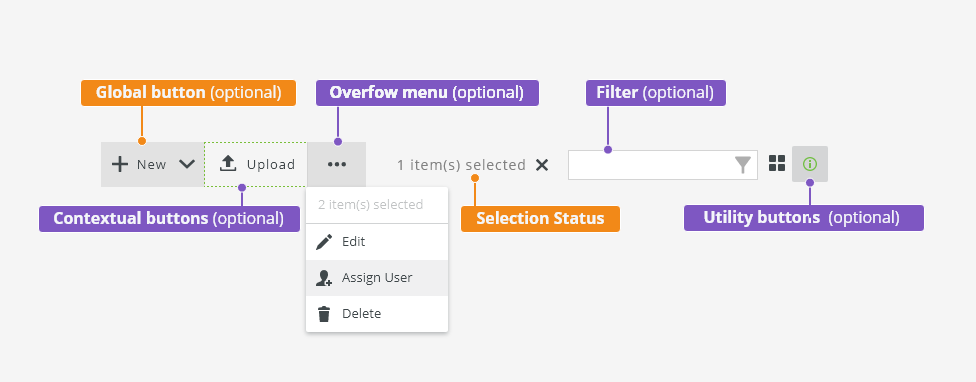Screen dimensions: 976x382
Task: Click the '1 item(s) selected' status text
Action: [461, 165]
